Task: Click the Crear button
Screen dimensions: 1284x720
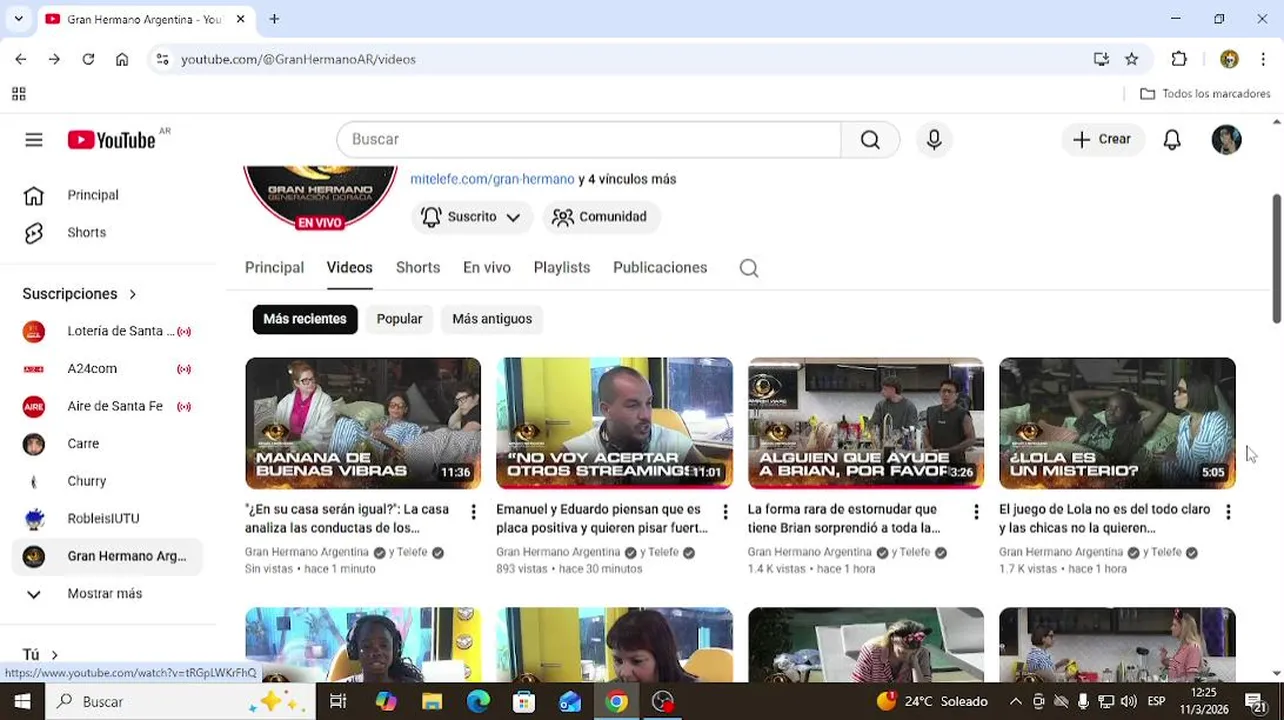Action: coord(1103,140)
